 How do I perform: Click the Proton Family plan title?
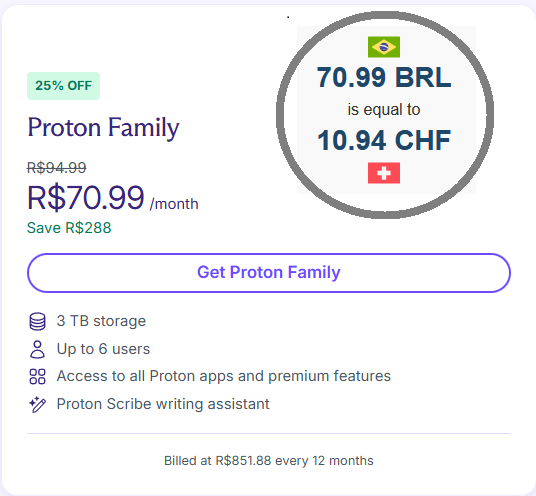click(103, 128)
